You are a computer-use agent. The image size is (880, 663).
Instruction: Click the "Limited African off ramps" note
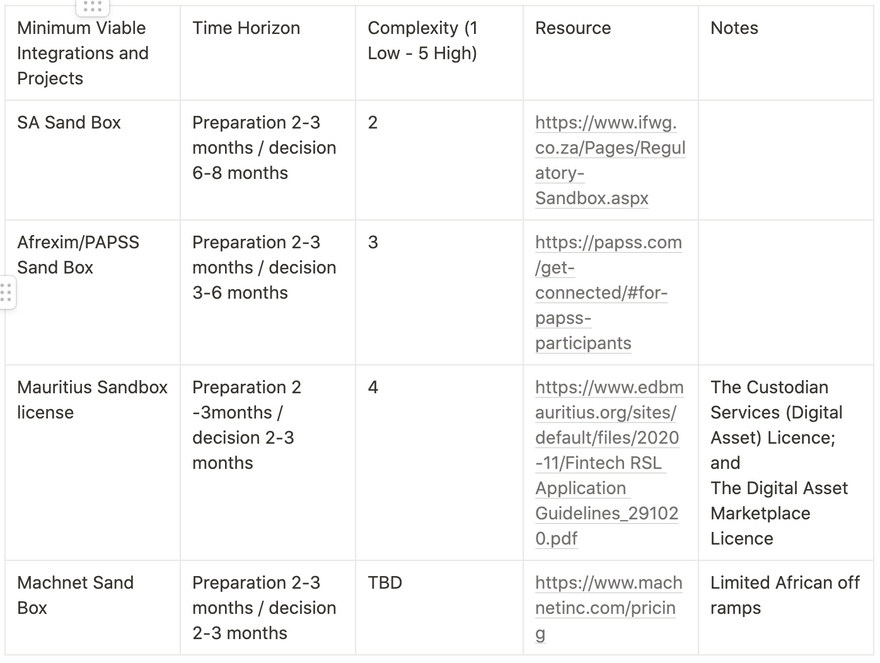click(784, 595)
